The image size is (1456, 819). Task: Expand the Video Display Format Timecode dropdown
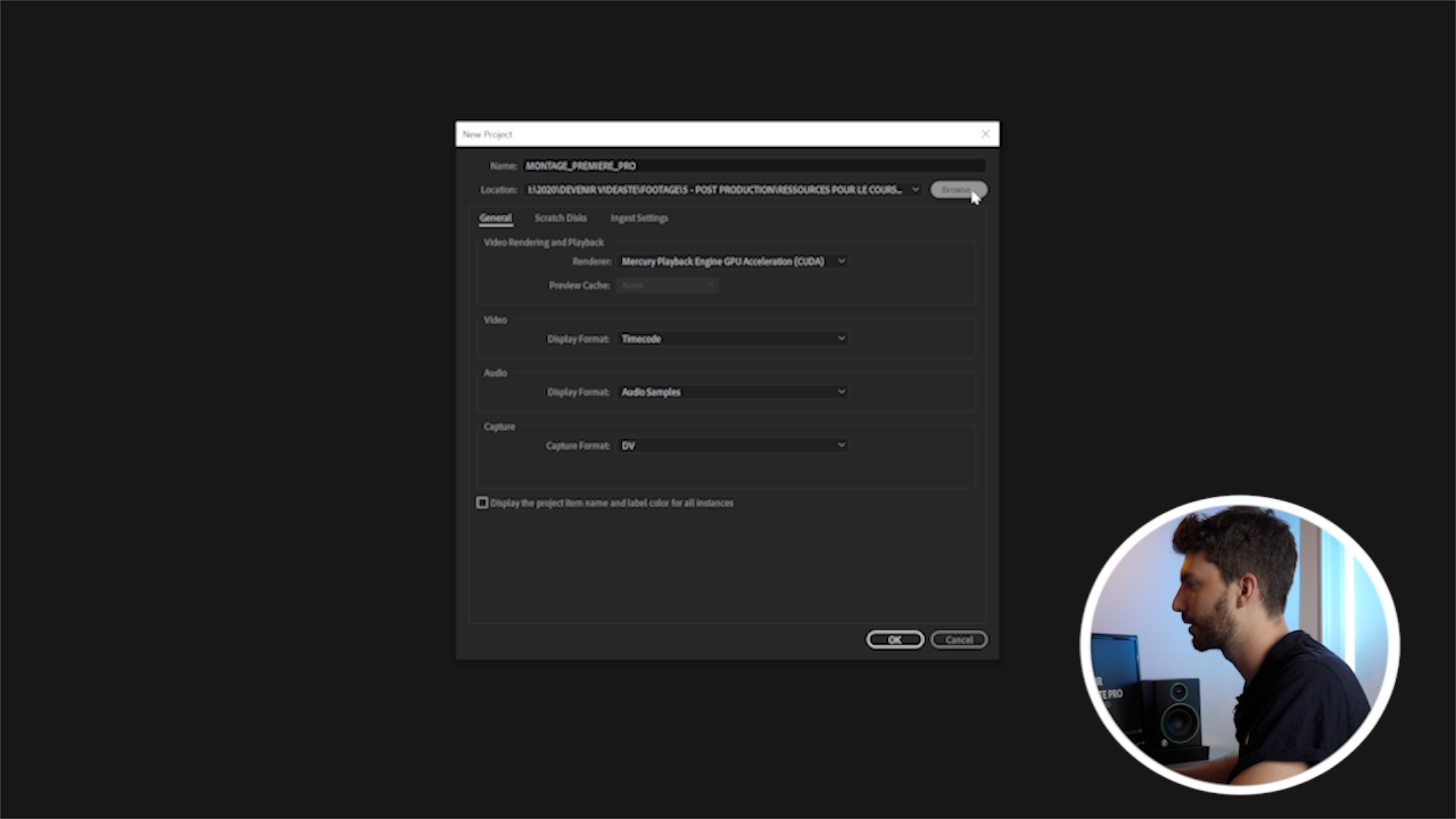[733, 339]
